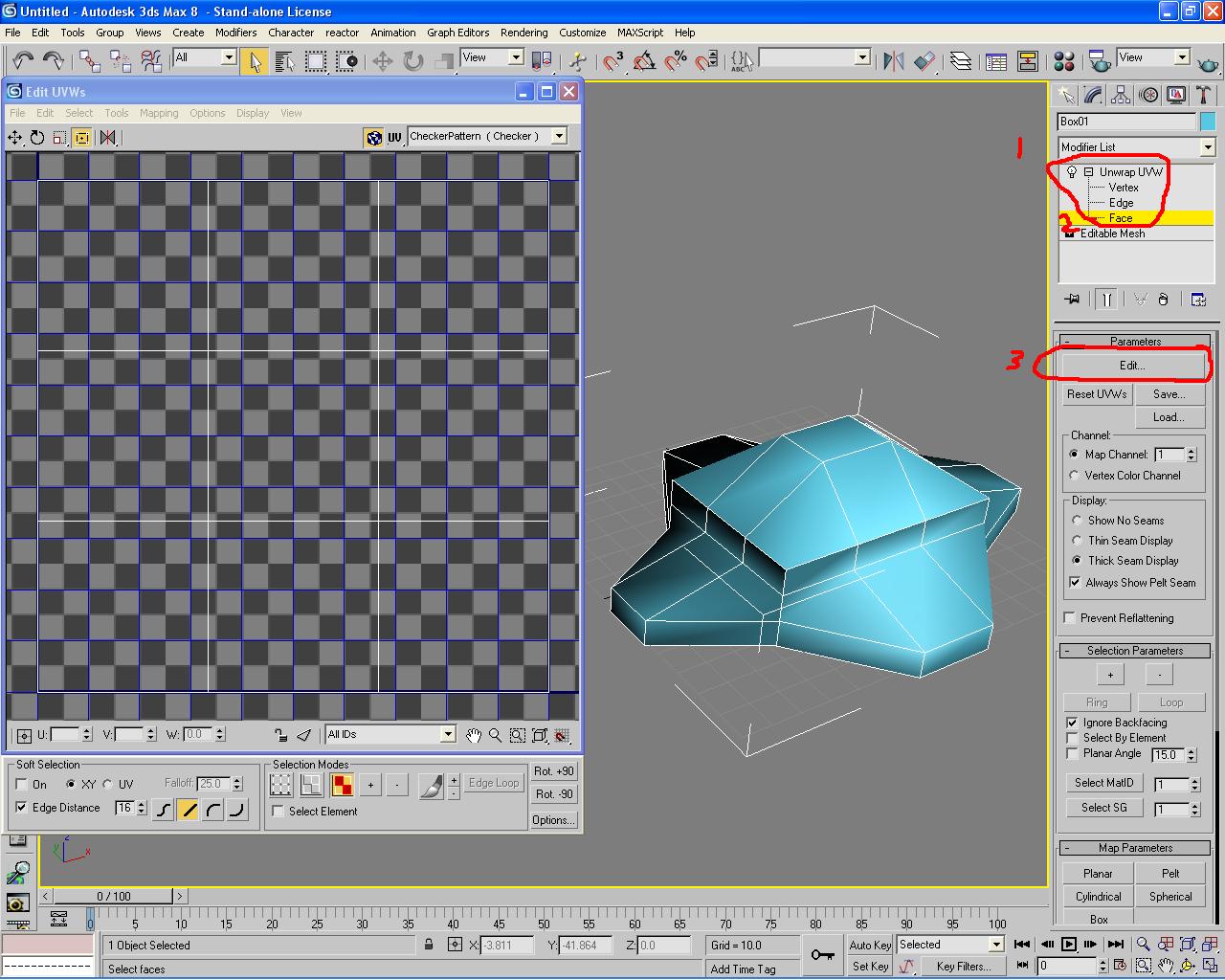Open the MAXScript menu
The image size is (1225, 980).
pyautogui.click(x=640, y=33)
